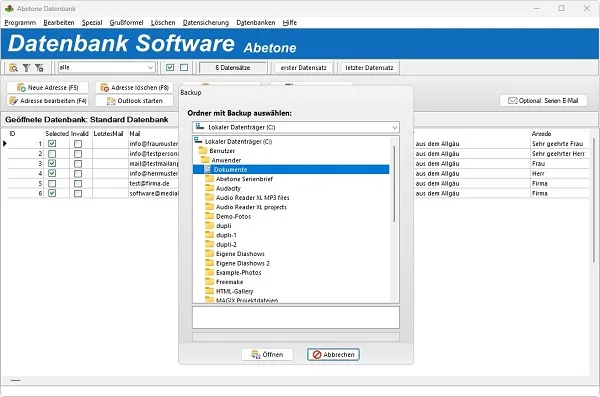
Task: Open the Datensicherung menu
Action: (x=206, y=23)
